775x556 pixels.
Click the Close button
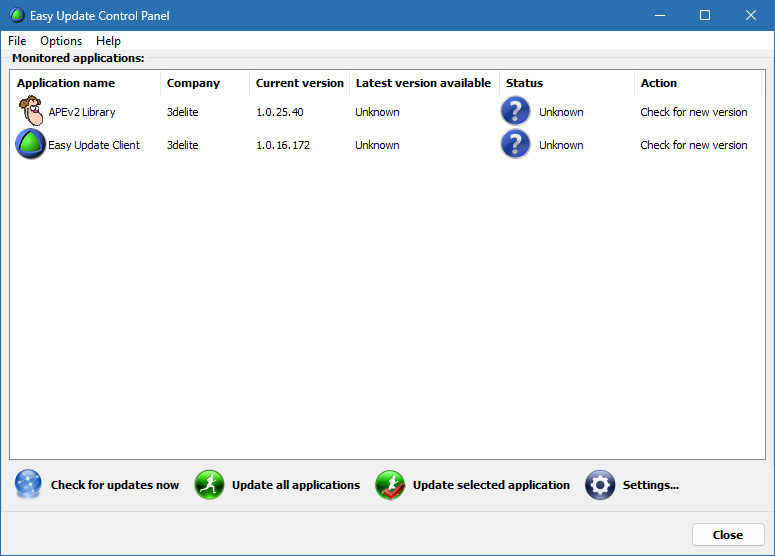(728, 535)
